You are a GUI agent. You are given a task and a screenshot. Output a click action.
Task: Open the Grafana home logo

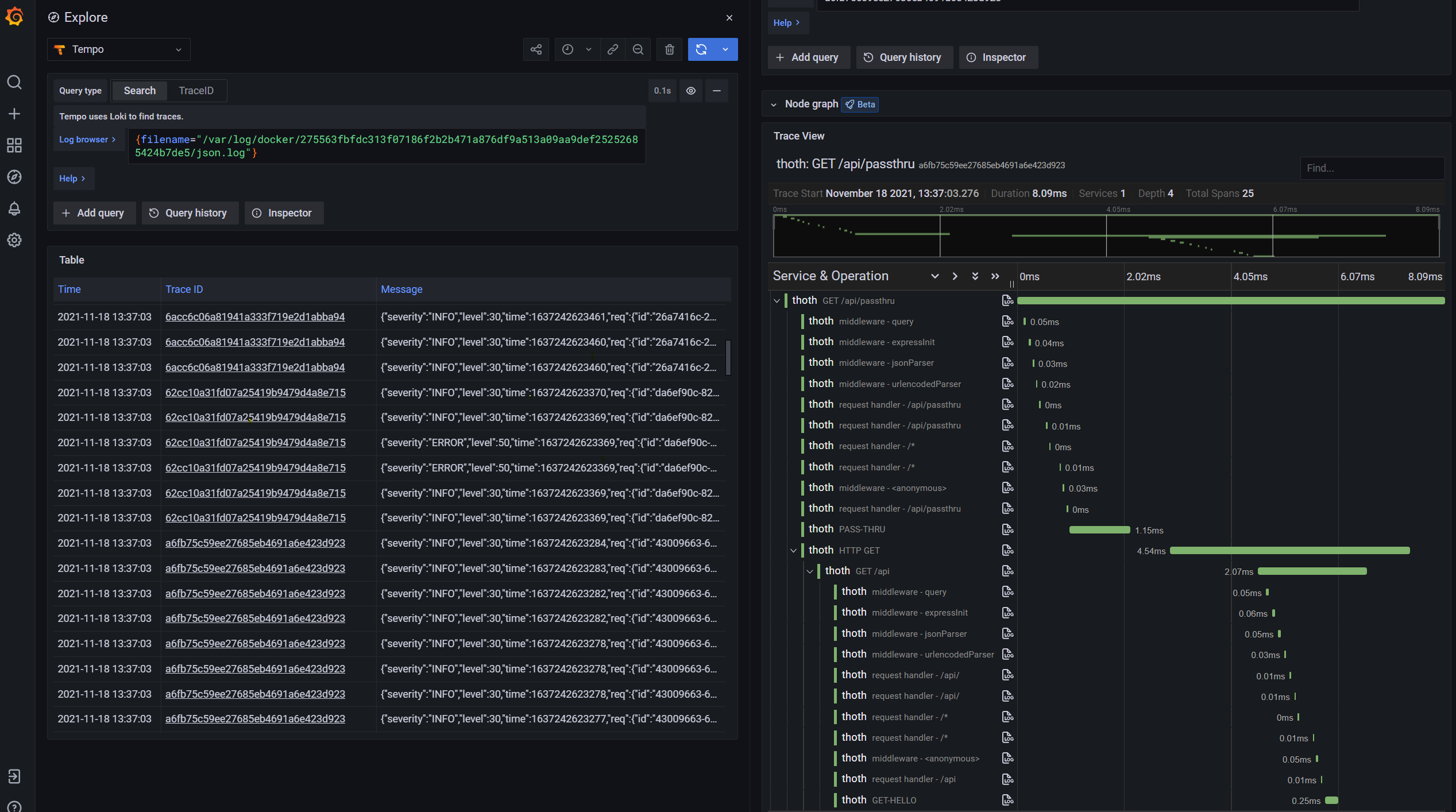pos(14,17)
